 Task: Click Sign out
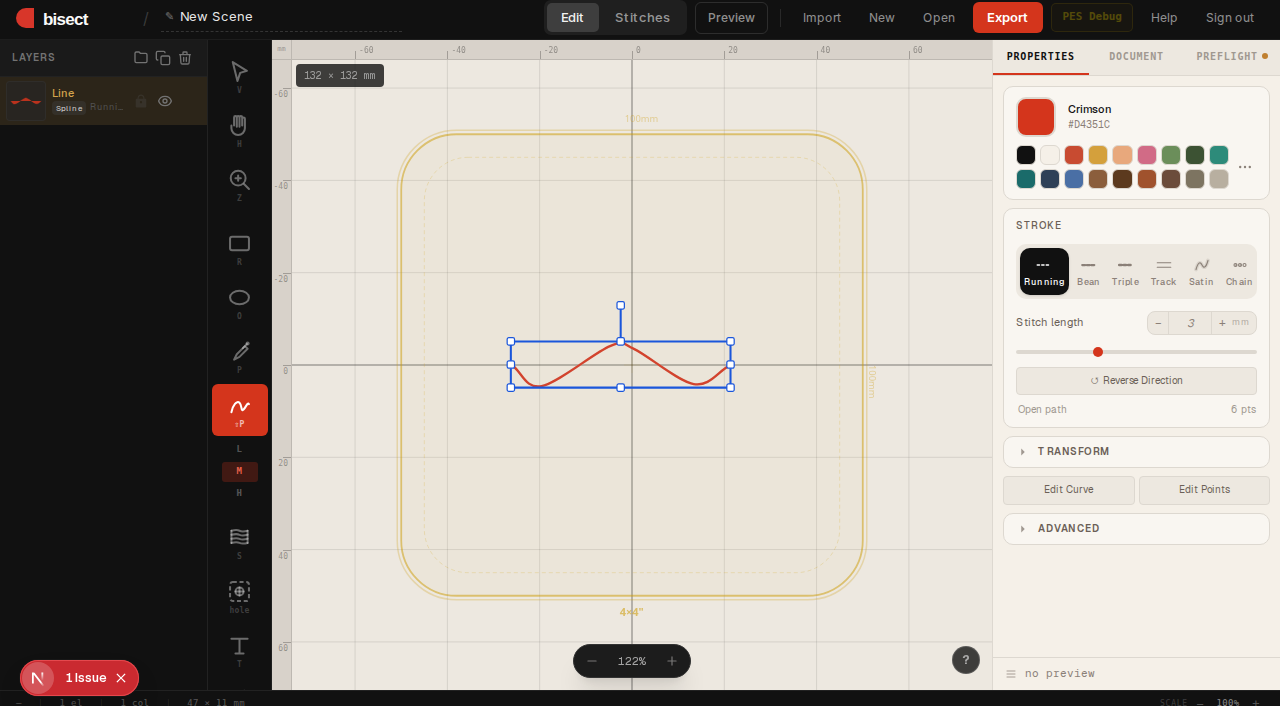(1230, 18)
